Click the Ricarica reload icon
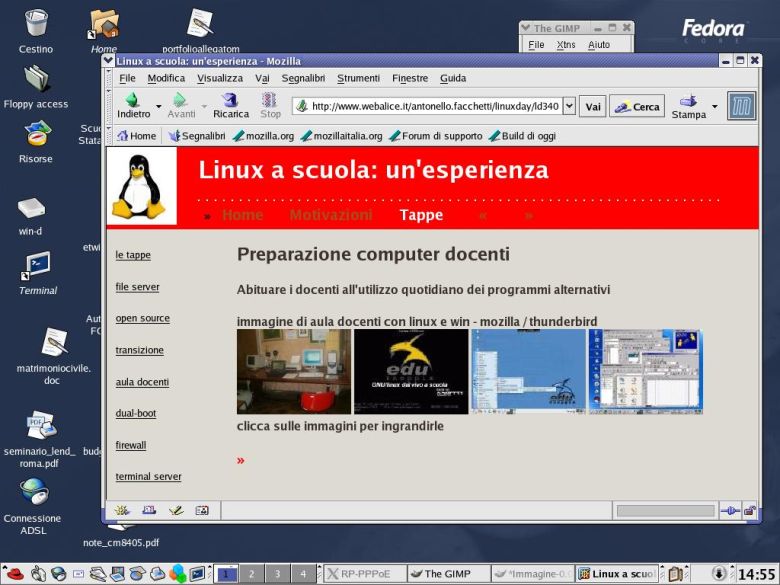Screen dimensions: 780x585 (230, 100)
